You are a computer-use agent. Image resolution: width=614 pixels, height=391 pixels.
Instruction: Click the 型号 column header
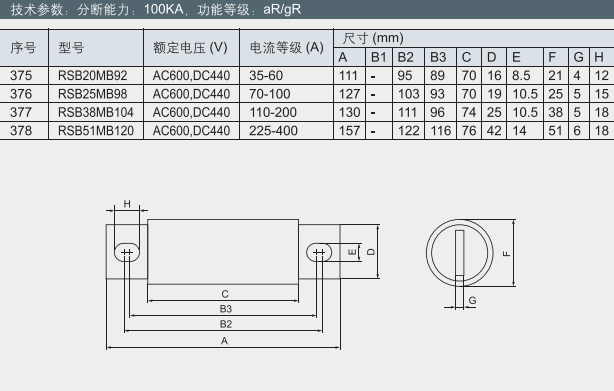click(96, 48)
